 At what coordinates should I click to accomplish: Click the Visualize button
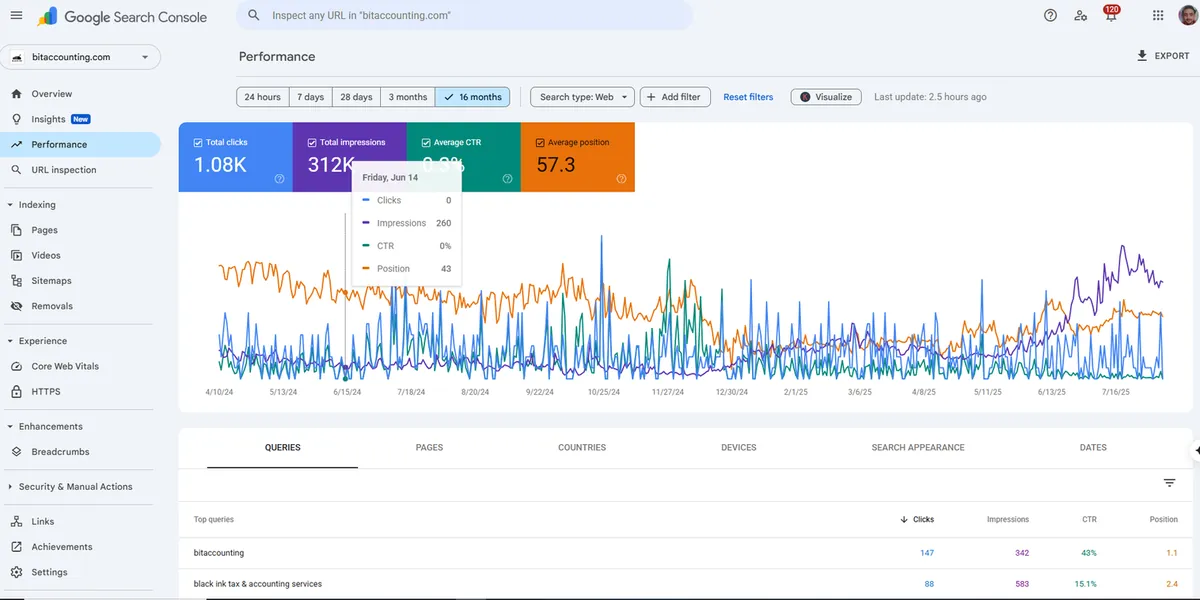[x=826, y=97]
